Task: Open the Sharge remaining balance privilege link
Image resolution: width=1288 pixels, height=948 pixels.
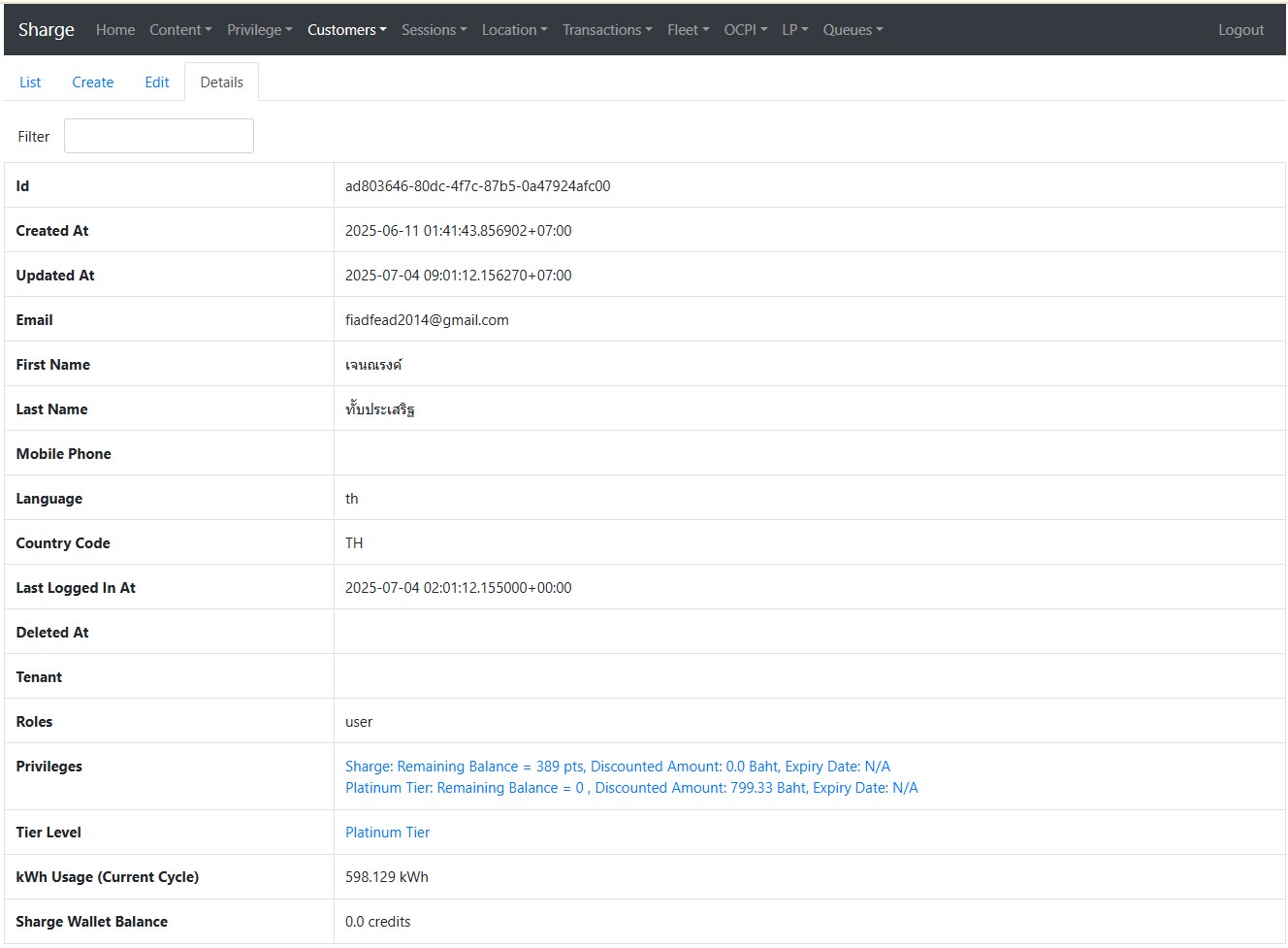Action: pos(617,767)
